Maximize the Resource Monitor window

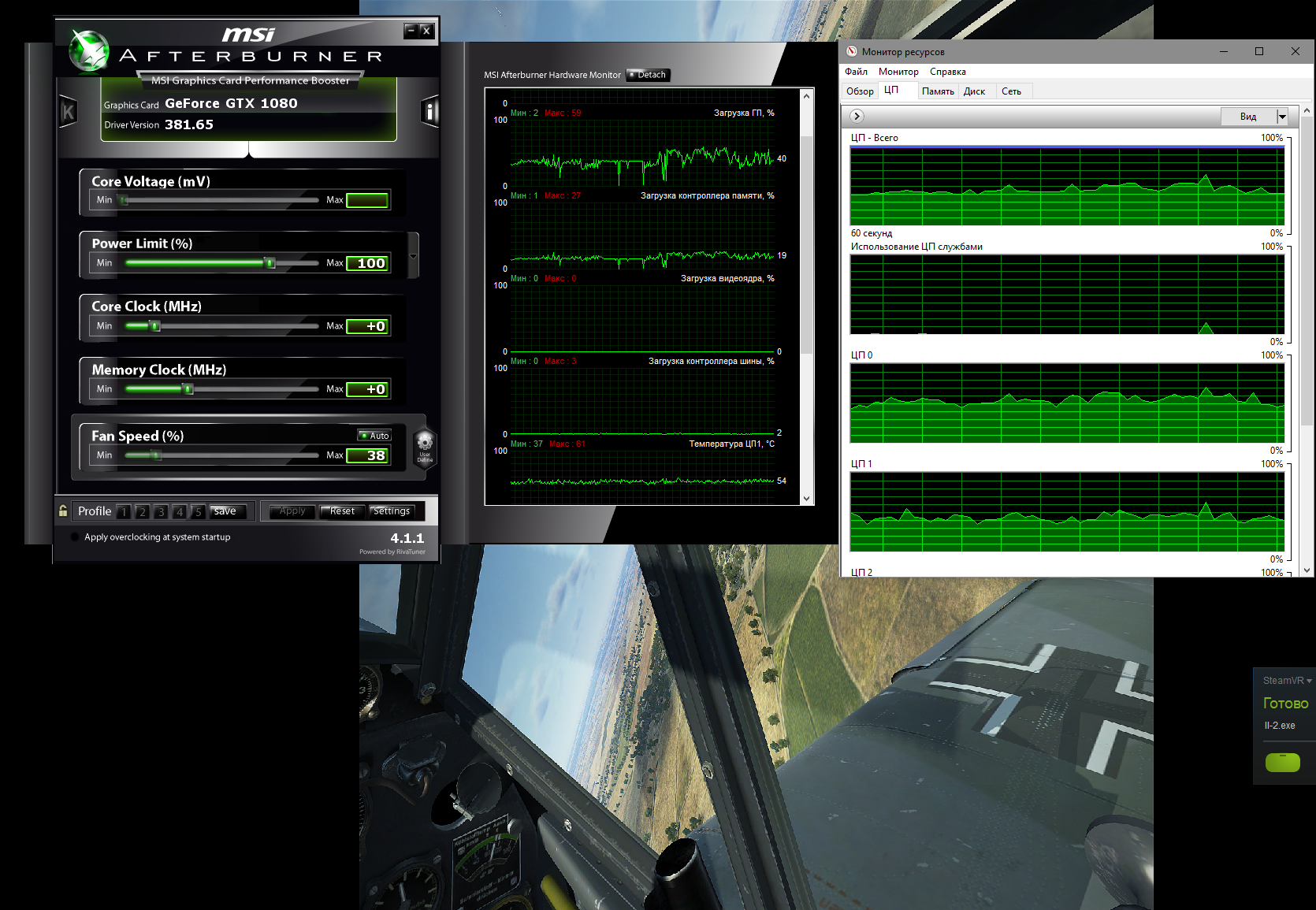(x=1259, y=51)
